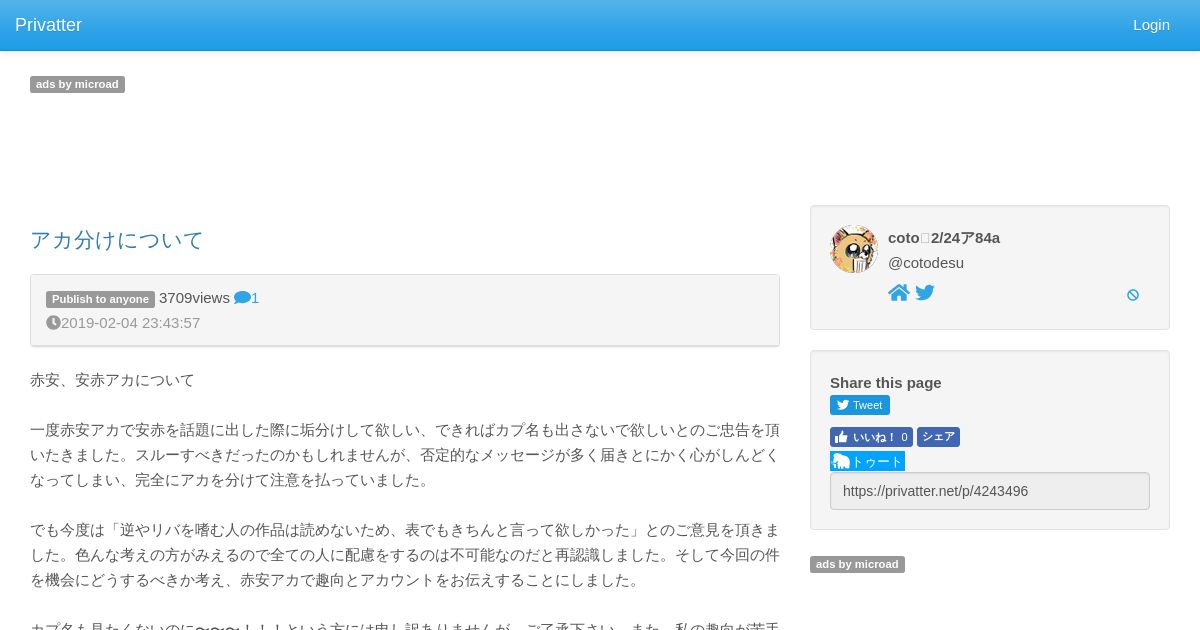Click the Publish to anyone badge
The width and height of the screenshot is (1200, 630).
point(100,299)
